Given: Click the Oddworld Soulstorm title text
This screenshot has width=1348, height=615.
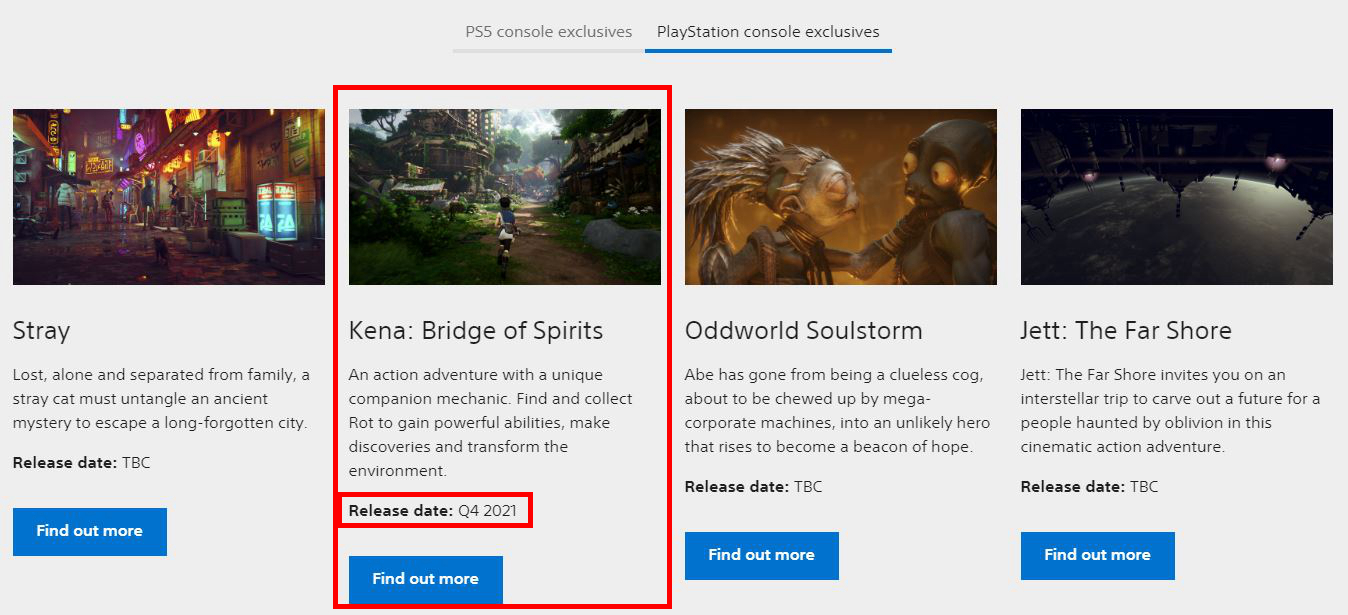Looking at the screenshot, I should [x=803, y=331].
